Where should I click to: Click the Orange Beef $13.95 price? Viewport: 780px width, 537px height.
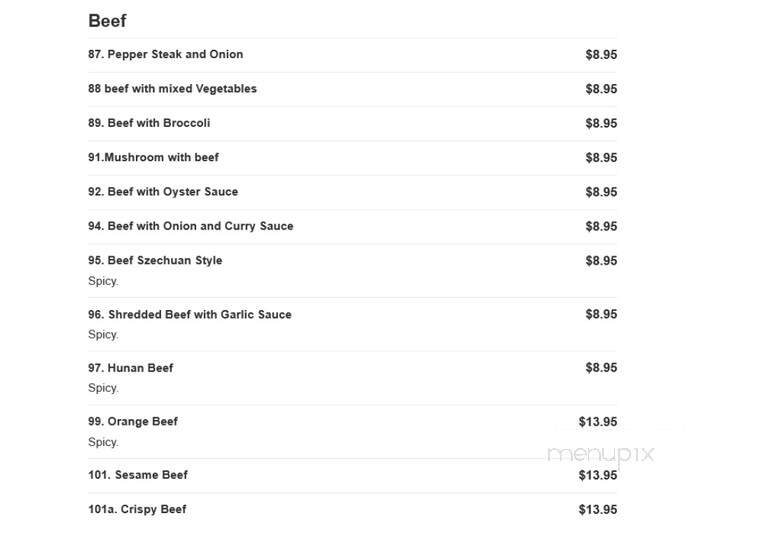598,422
